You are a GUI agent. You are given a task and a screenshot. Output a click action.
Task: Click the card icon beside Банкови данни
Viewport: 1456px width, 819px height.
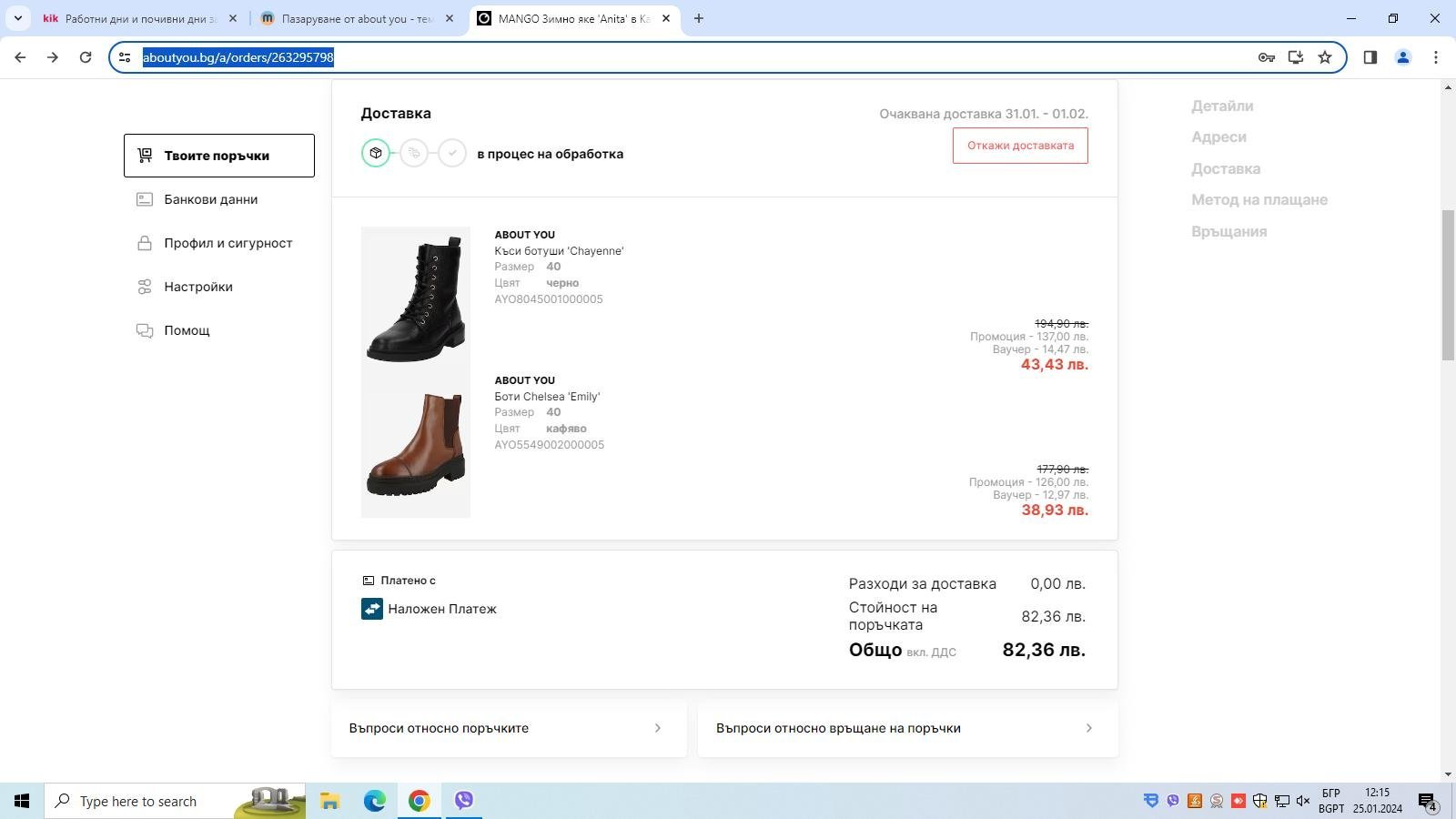(x=145, y=199)
